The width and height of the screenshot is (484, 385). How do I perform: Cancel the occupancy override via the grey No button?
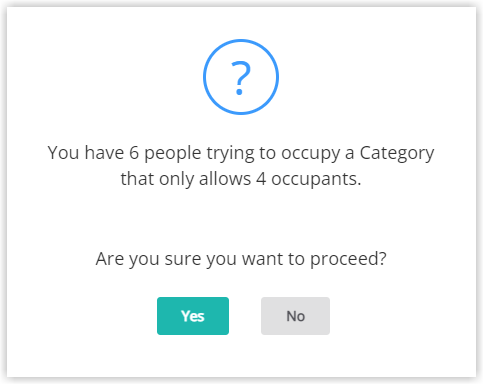[x=295, y=316]
